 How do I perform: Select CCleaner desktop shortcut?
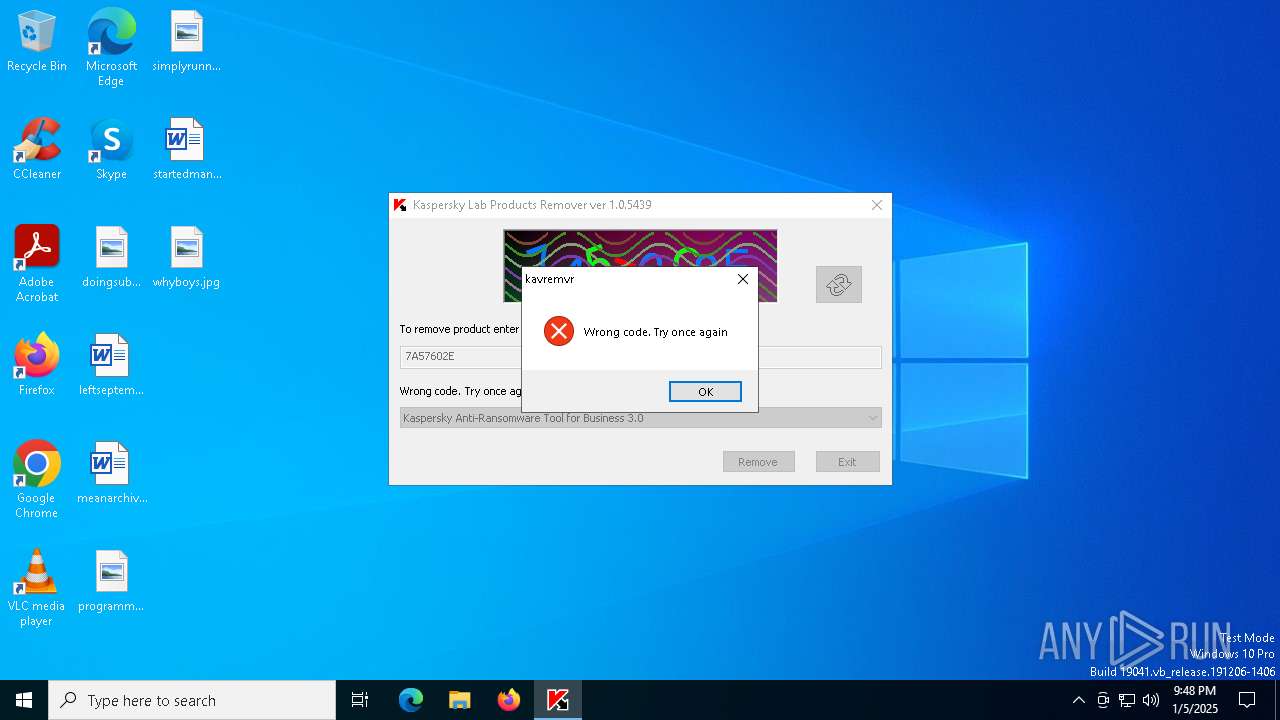point(37,150)
